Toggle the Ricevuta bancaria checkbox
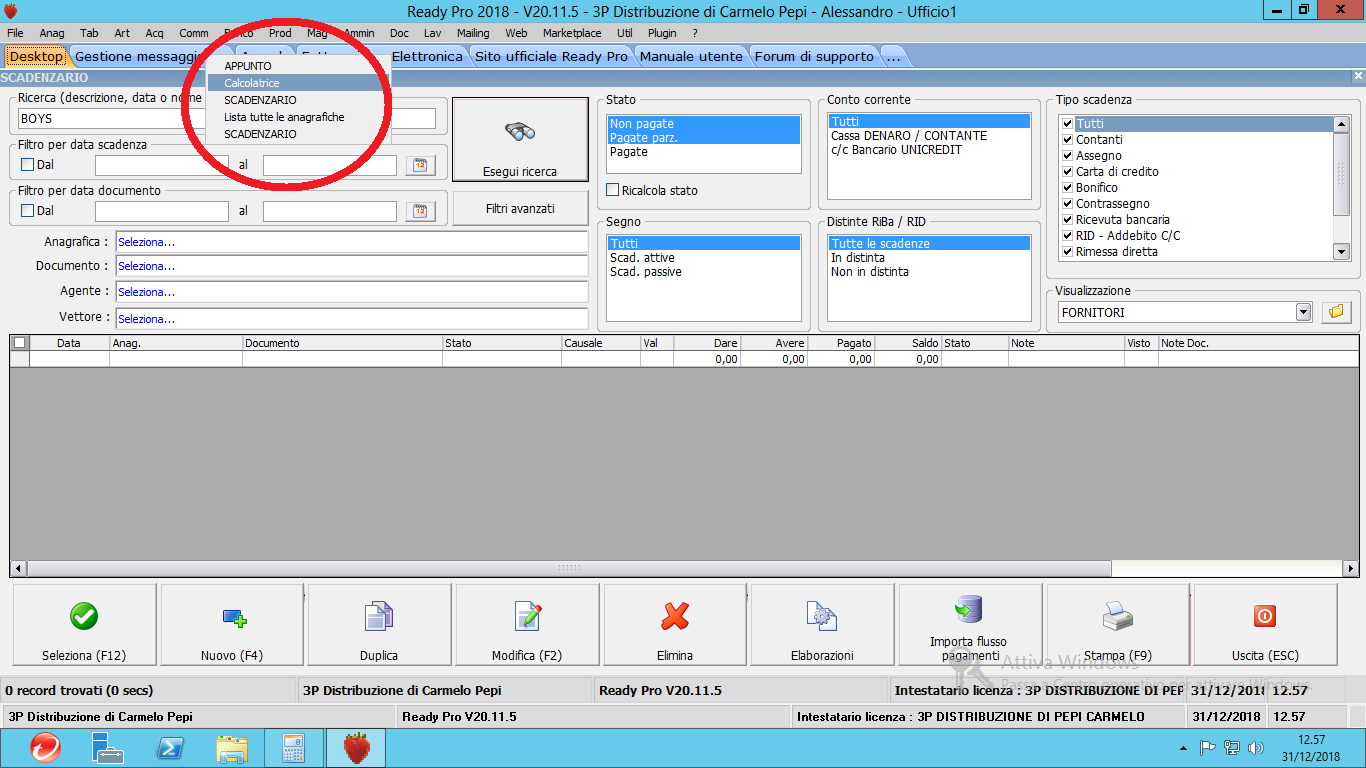This screenshot has height=768, width=1366. tap(1068, 220)
